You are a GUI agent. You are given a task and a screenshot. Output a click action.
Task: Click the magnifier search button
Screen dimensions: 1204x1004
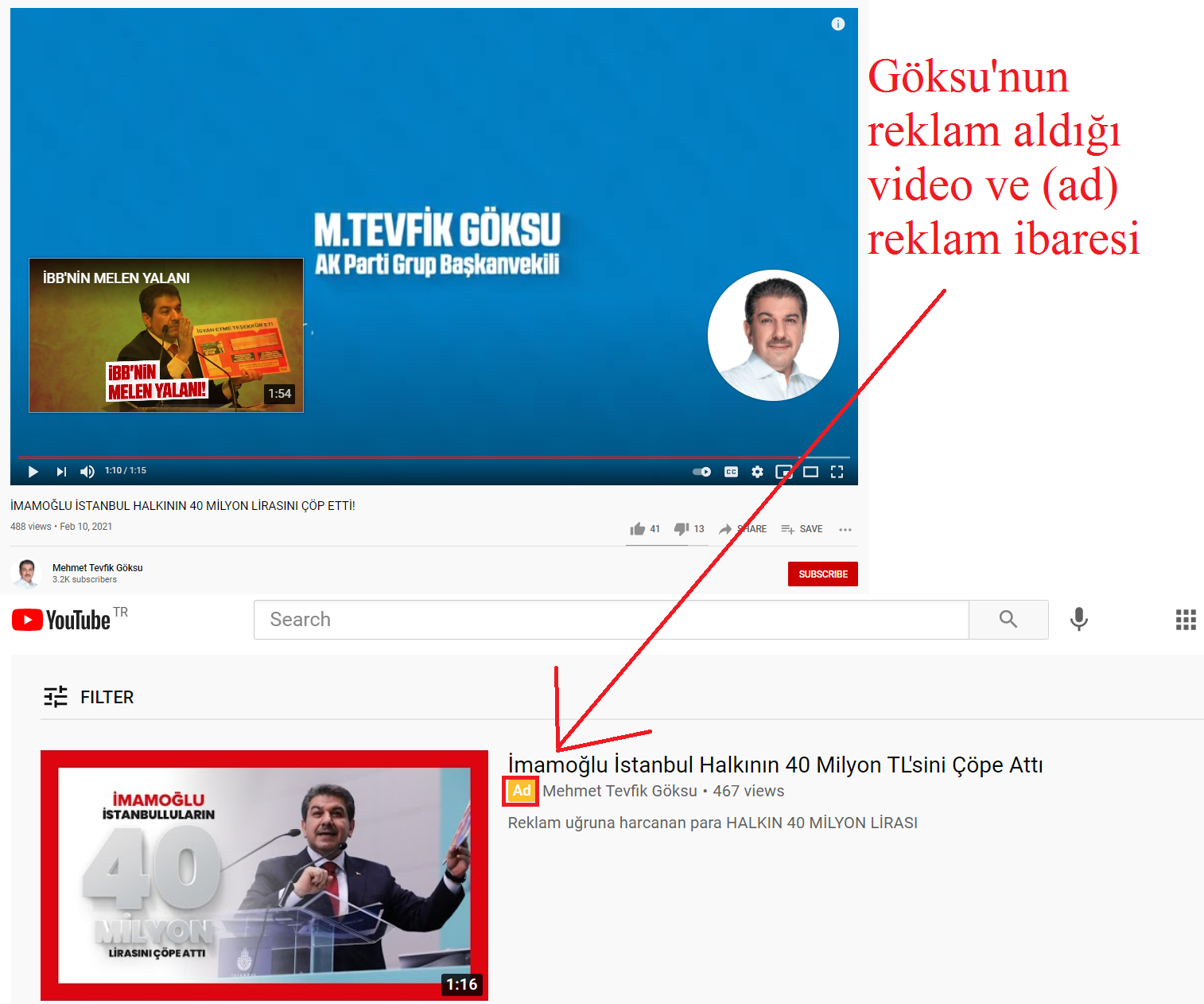pyautogui.click(x=1008, y=620)
